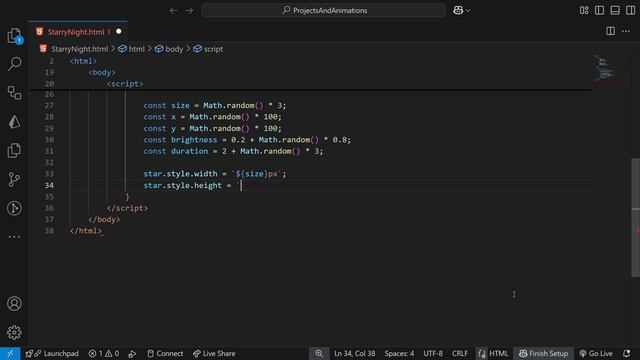Click the Ln 34, Col 38 cursor position
The height and width of the screenshot is (360, 640).
(x=354, y=353)
